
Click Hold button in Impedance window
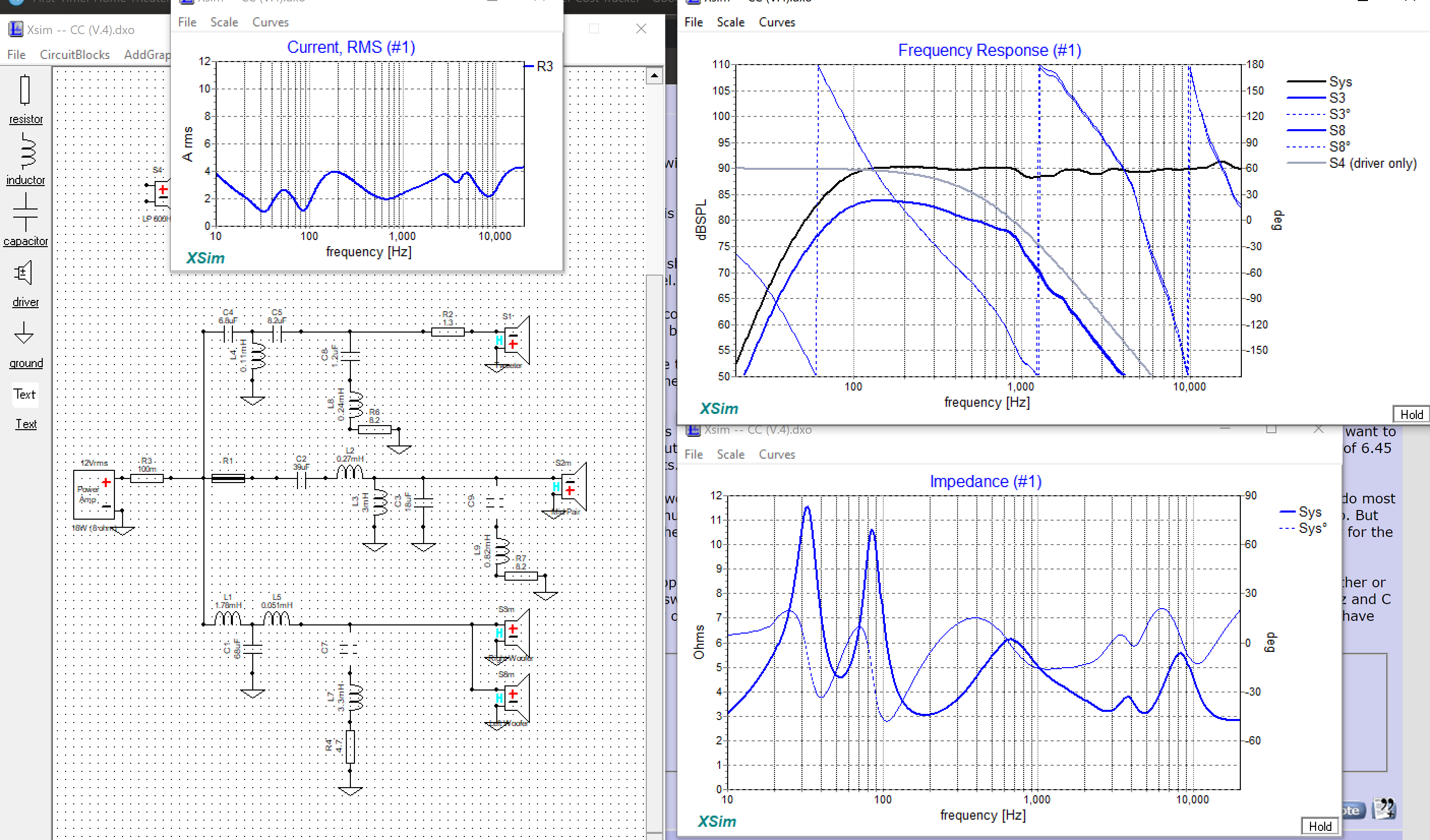pyautogui.click(x=1320, y=826)
